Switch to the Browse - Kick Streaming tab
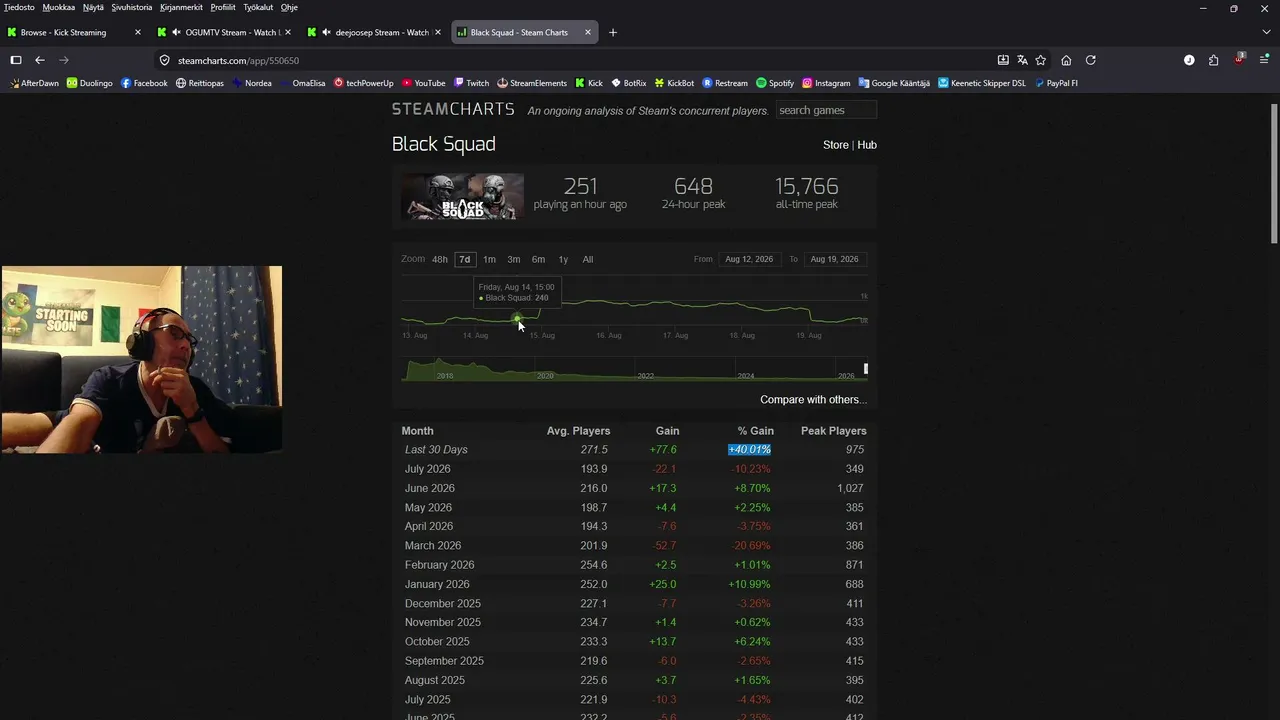Screen dimensions: 1280x720 (x=75, y=32)
